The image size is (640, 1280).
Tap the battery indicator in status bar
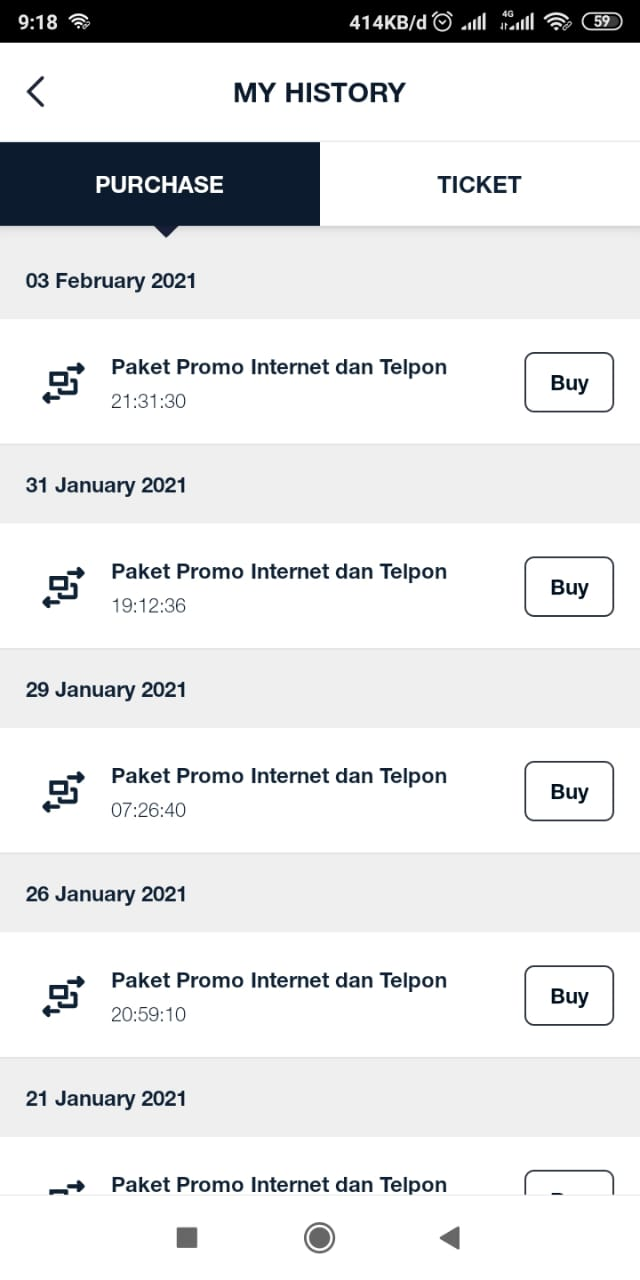601,21
